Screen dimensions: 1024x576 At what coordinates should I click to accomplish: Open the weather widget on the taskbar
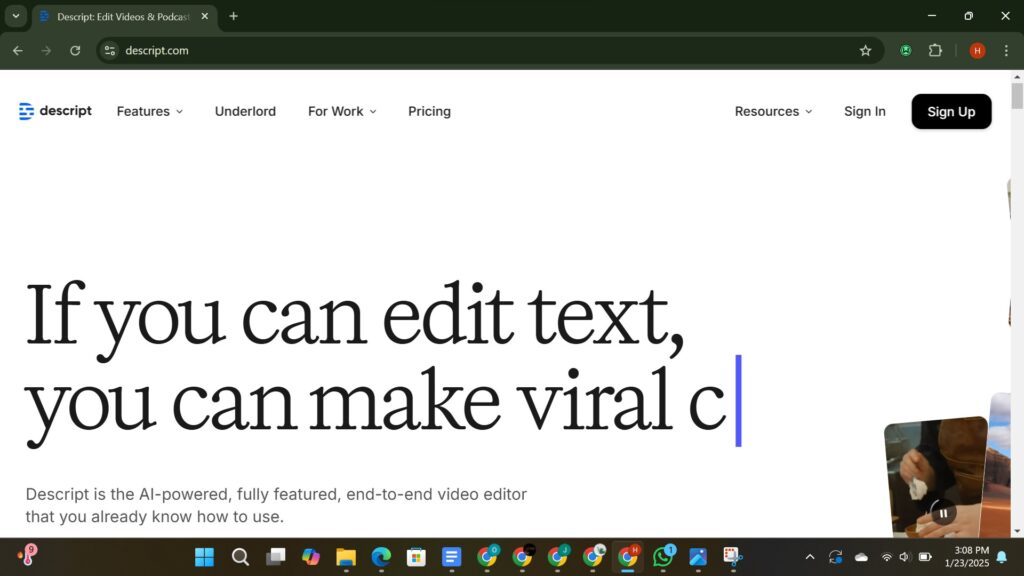(x=27, y=555)
